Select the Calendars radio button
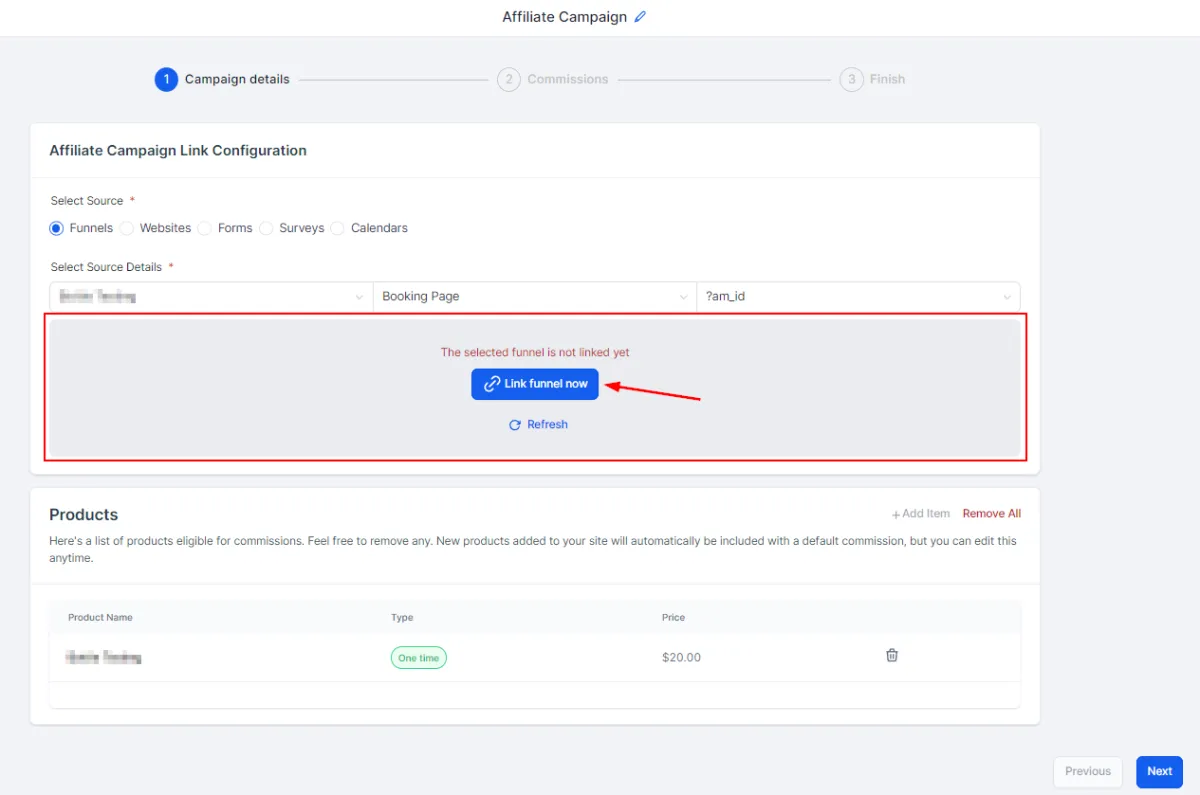1200x795 pixels. click(337, 228)
